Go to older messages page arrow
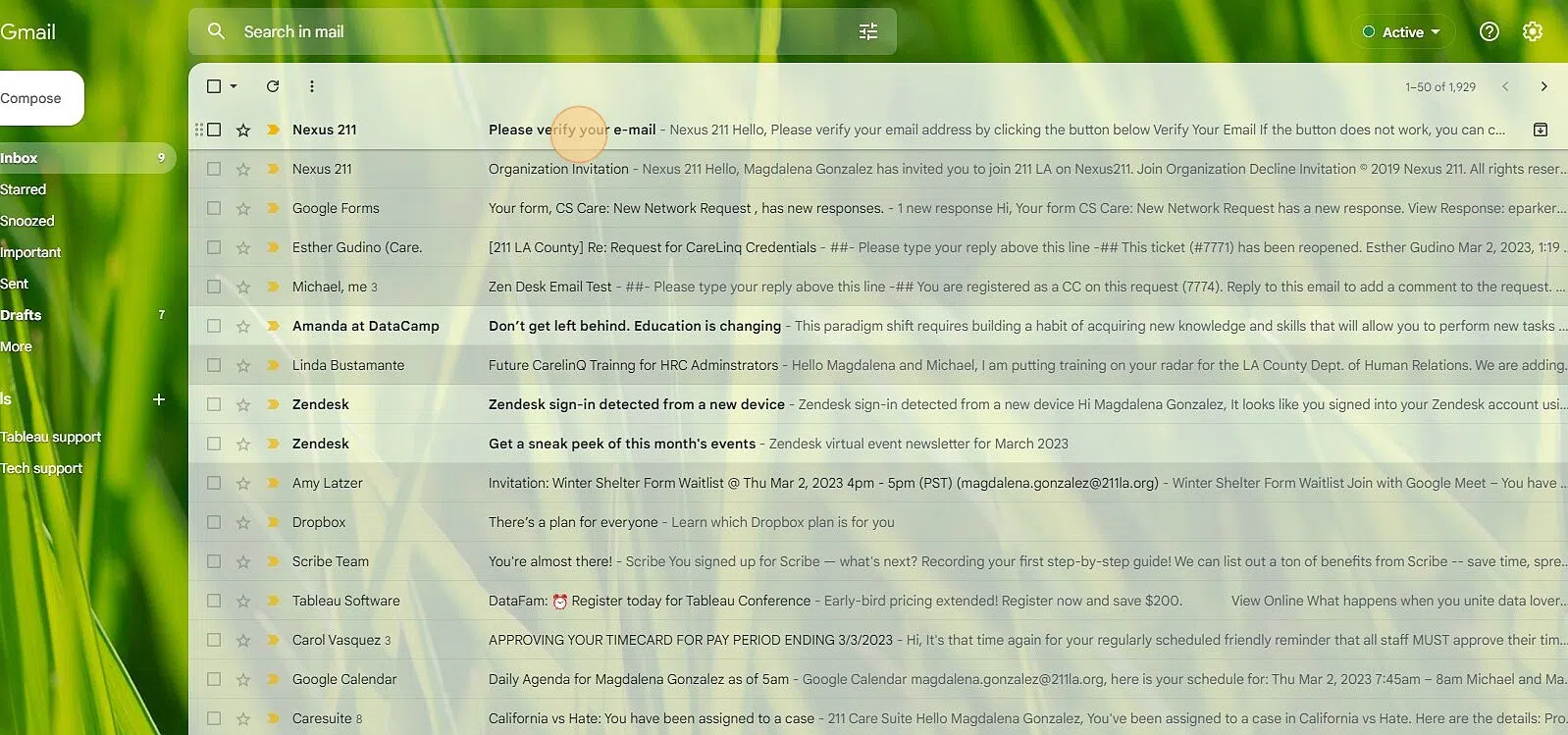This screenshot has width=1568, height=735. tap(1543, 86)
